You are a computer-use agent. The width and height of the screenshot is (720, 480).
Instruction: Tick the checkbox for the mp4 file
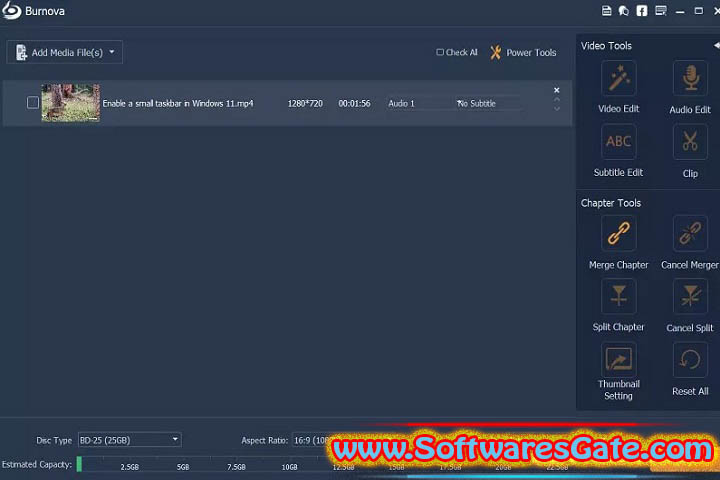[x=33, y=102]
